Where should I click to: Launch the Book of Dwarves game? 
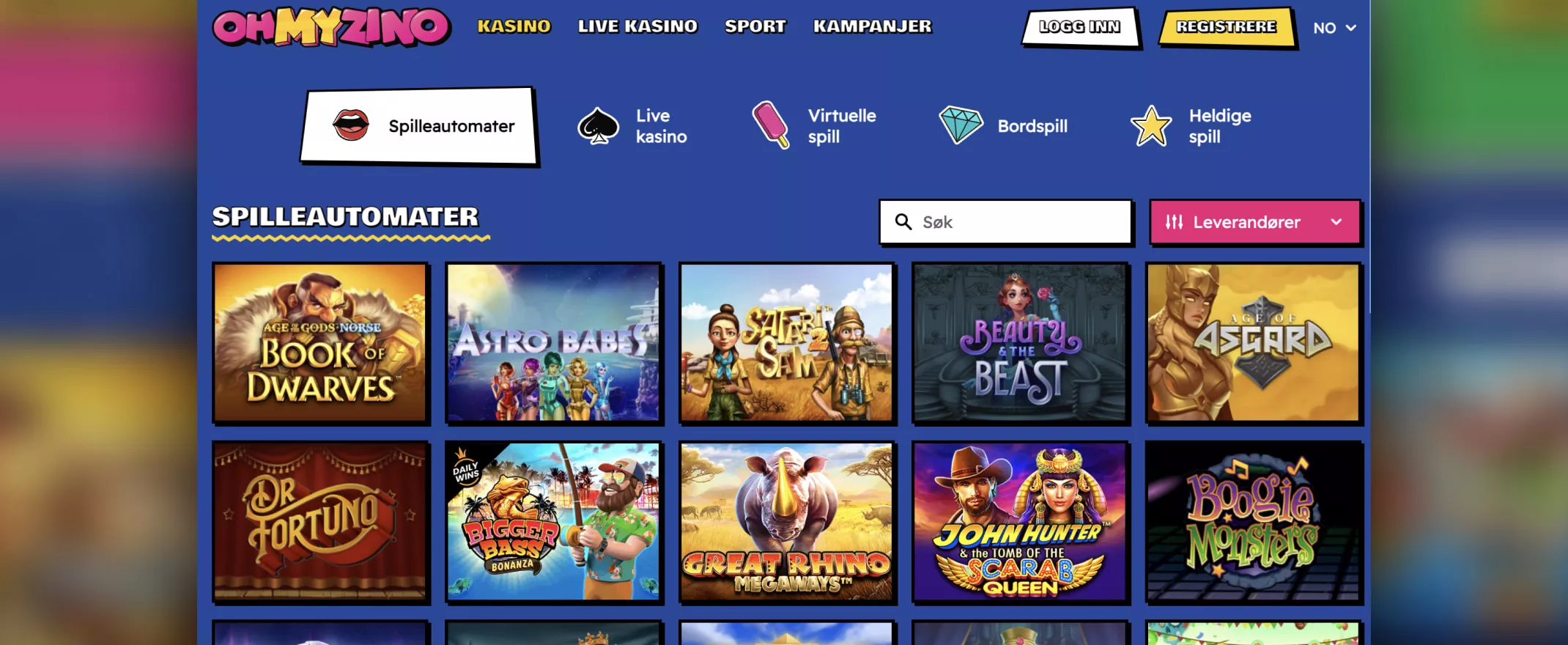(320, 343)
